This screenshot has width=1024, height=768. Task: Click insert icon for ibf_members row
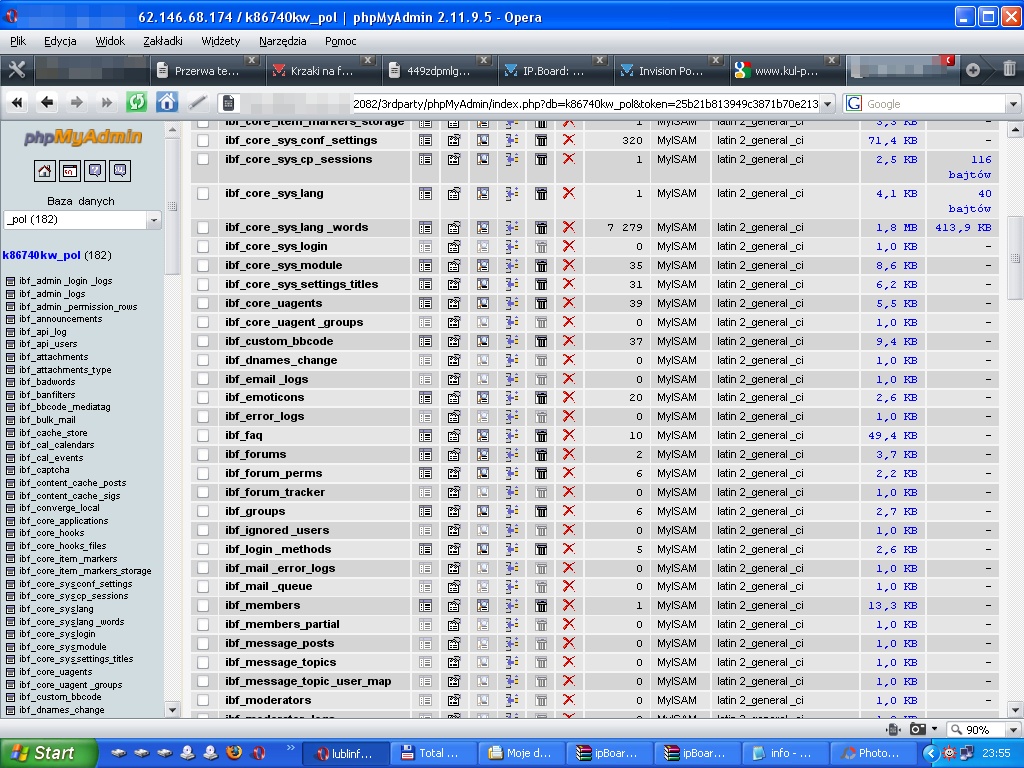point(512,606)
